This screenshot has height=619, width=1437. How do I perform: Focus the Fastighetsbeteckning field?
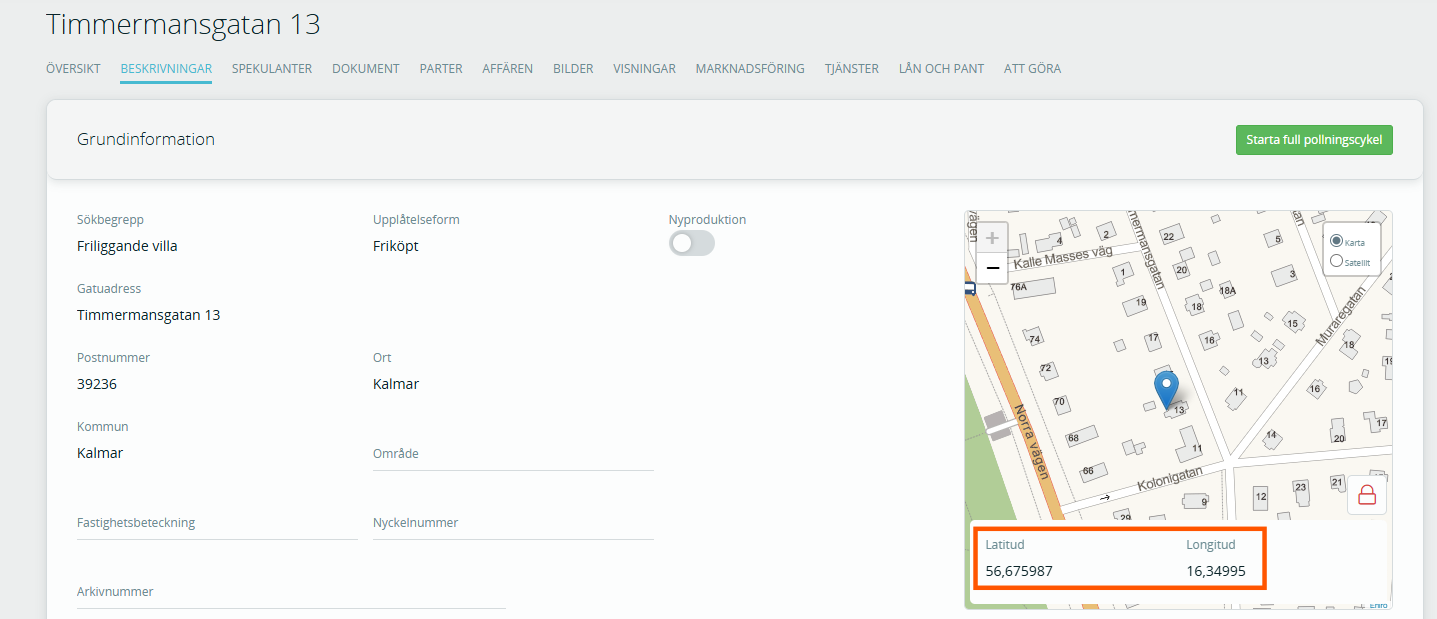[217, 523]
